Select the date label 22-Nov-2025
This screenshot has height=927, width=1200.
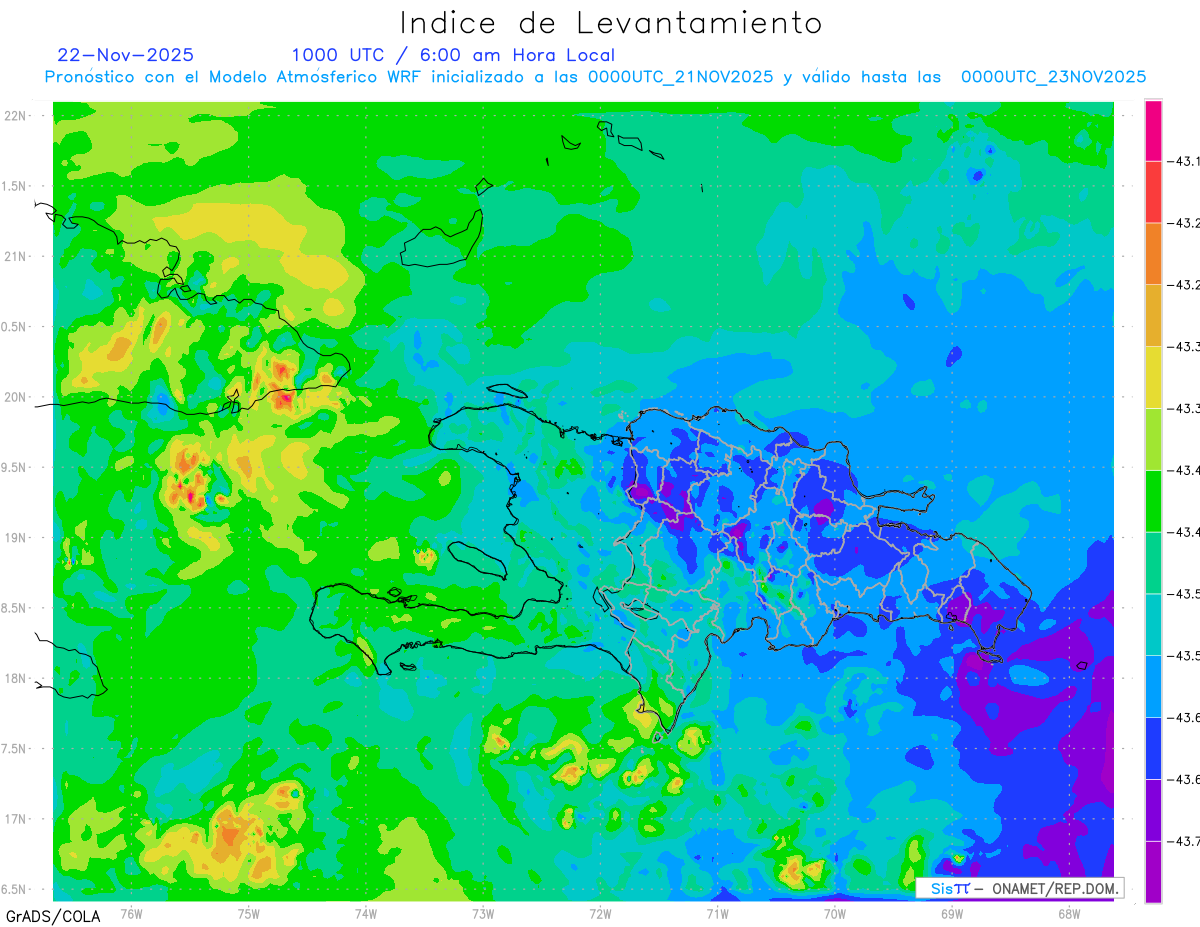126,55
